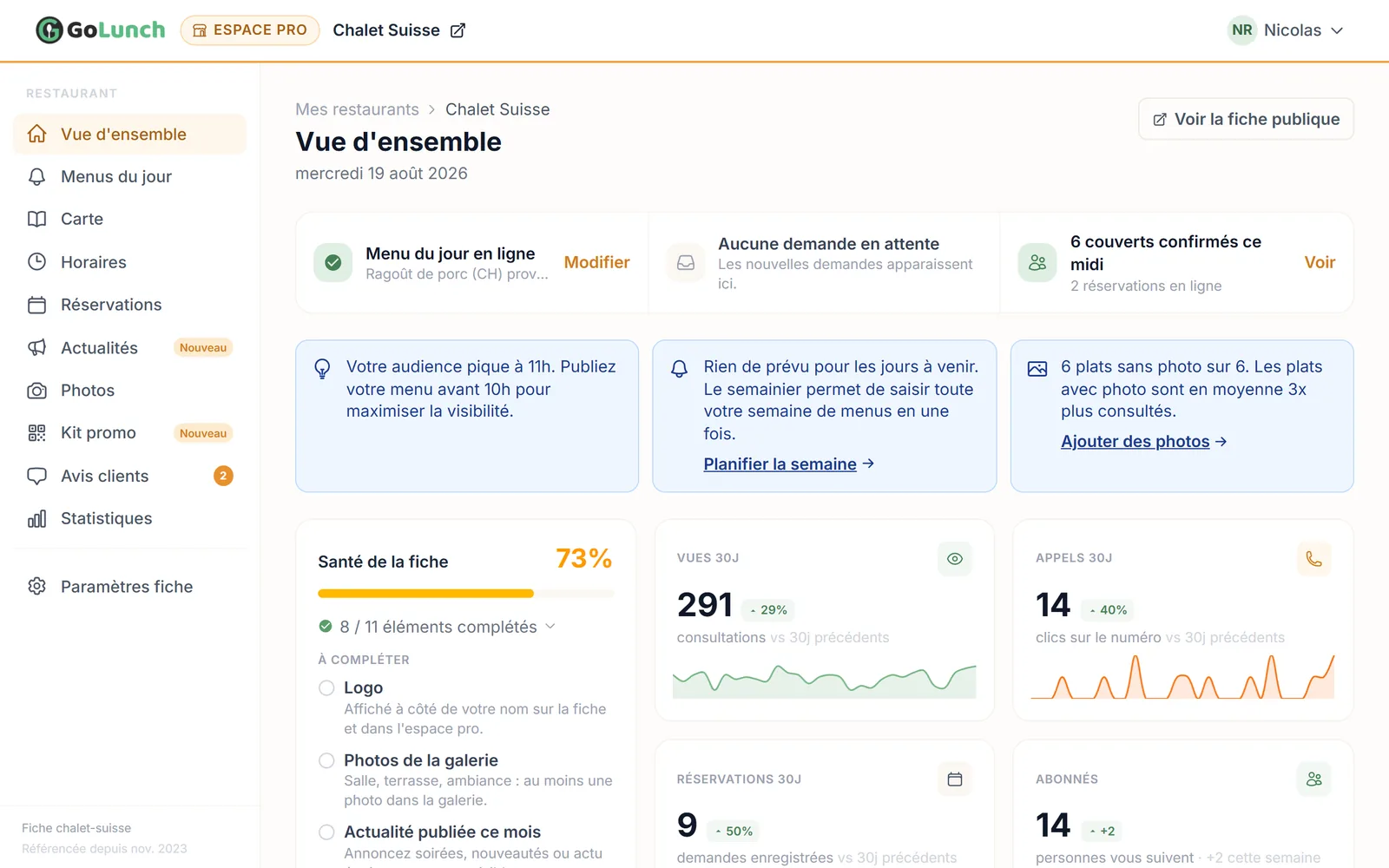1389x868 pixels.
Task: Click the inbox icon for pending requests
Action: 686,262
